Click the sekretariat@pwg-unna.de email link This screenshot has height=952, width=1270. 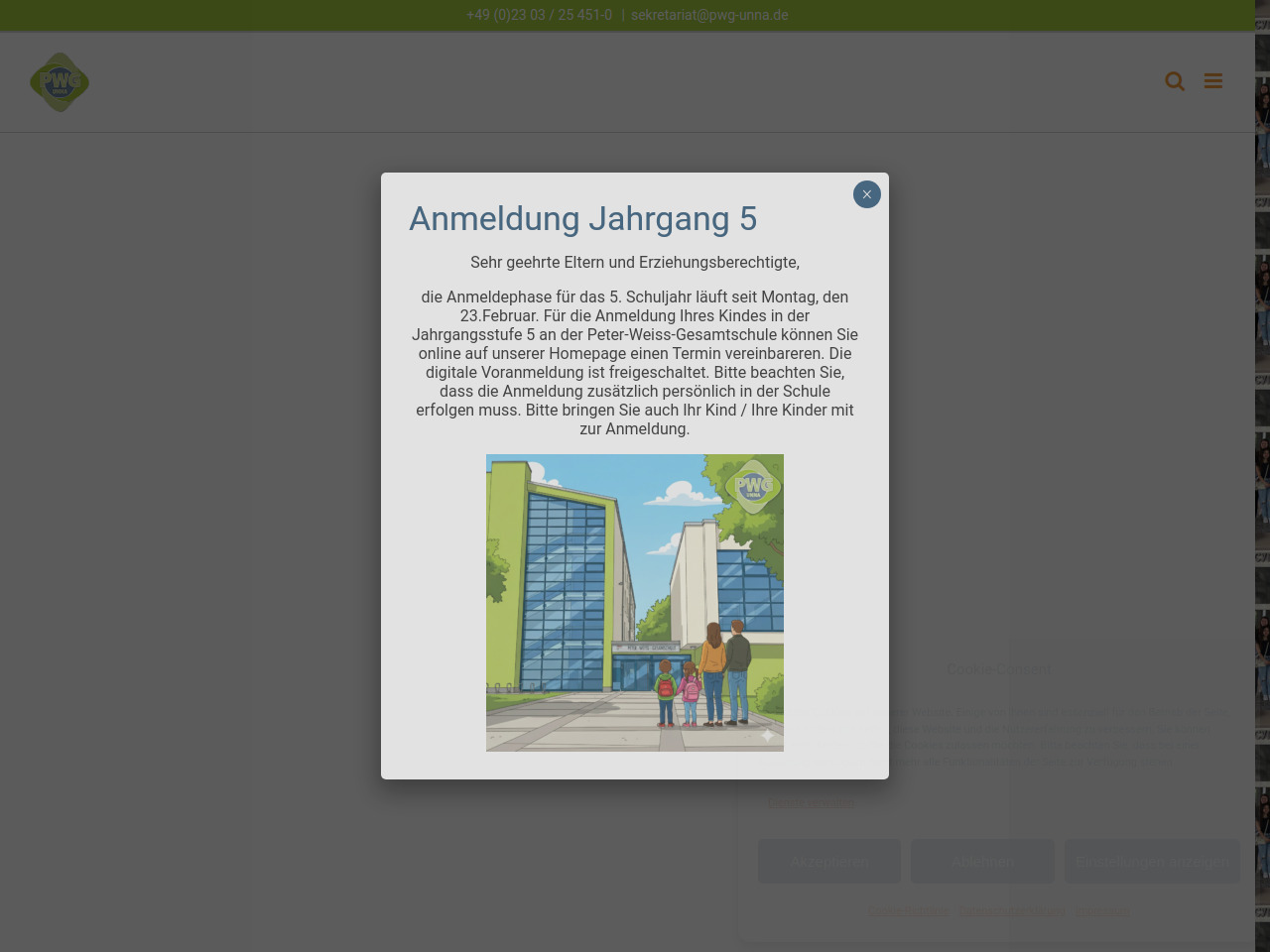(x=709, y=15)
